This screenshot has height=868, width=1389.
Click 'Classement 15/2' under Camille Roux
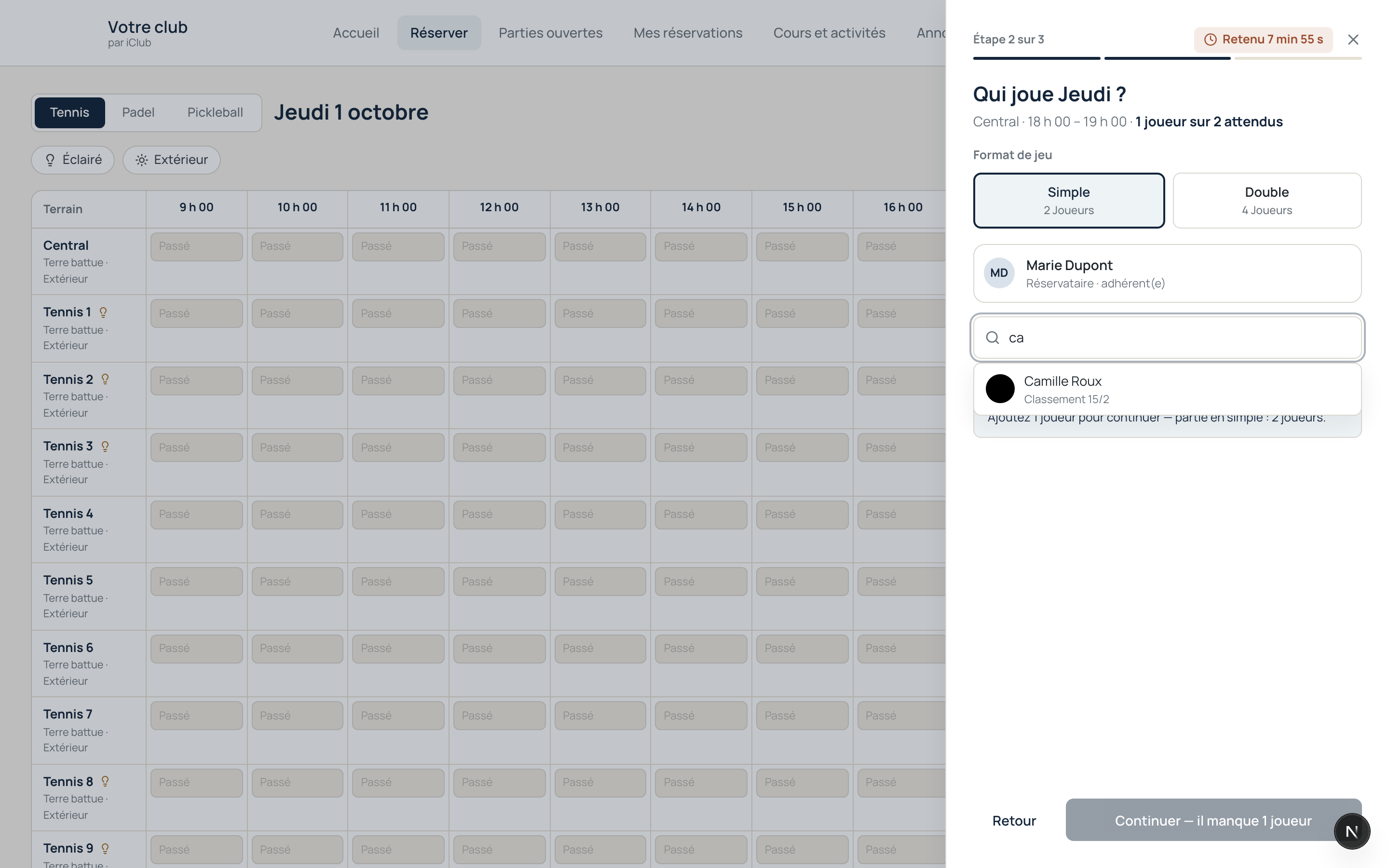click(x=1066, y=399)
